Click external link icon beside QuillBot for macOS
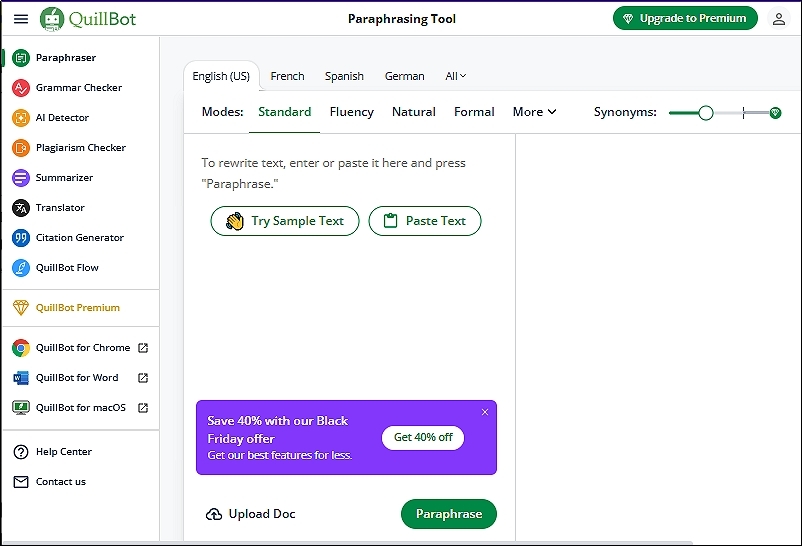This screenshot has height=547, width=802. coord(143,408)
